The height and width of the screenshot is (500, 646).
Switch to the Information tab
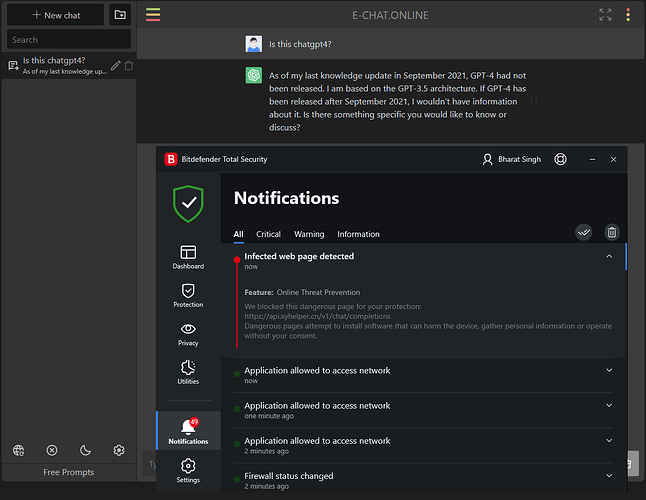point(358,234)
